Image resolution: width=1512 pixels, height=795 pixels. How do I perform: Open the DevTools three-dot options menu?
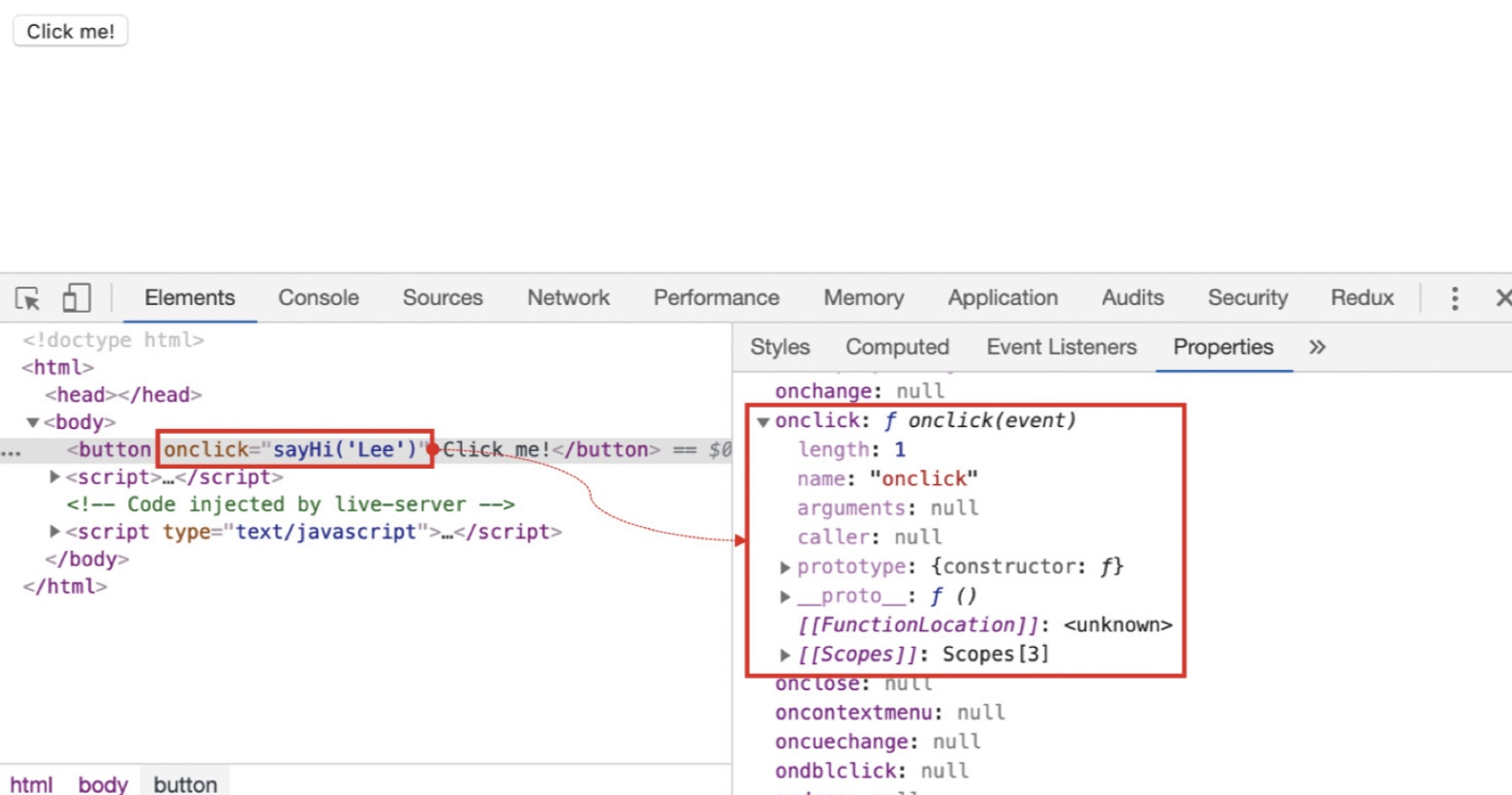pos(1454,298)
